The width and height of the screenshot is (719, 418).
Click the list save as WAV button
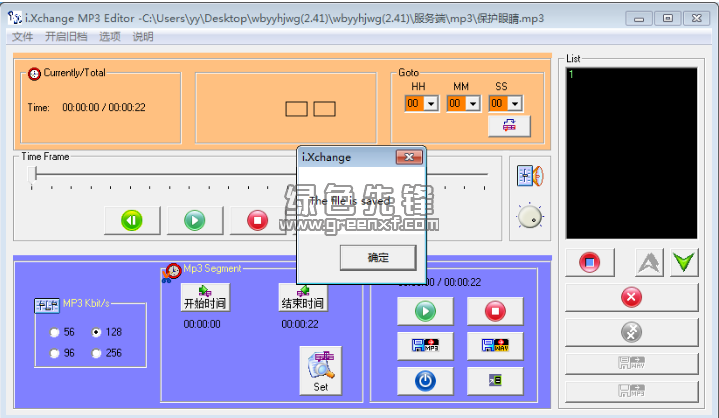631,364
